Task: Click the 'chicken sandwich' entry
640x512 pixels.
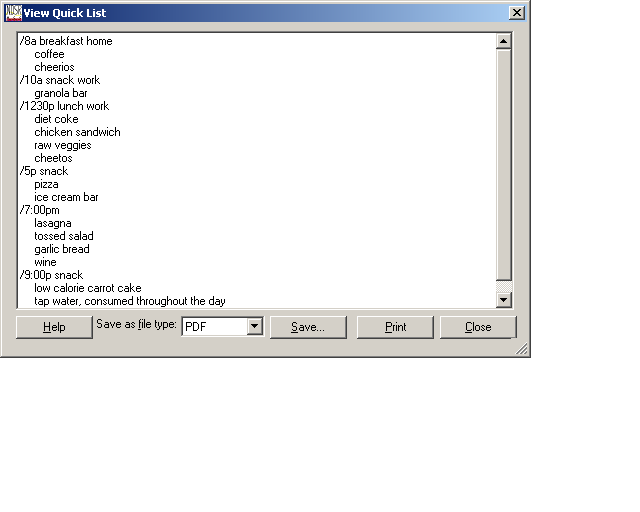Action: 78,132
